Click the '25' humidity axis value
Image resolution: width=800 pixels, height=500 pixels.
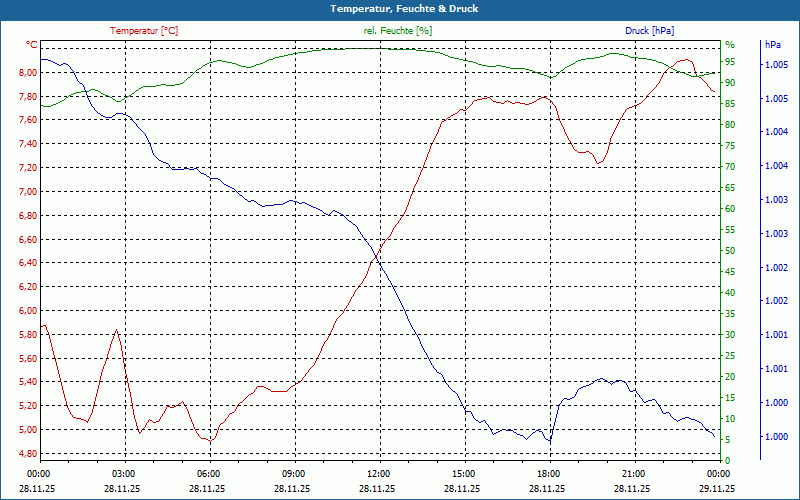[730, 356]
